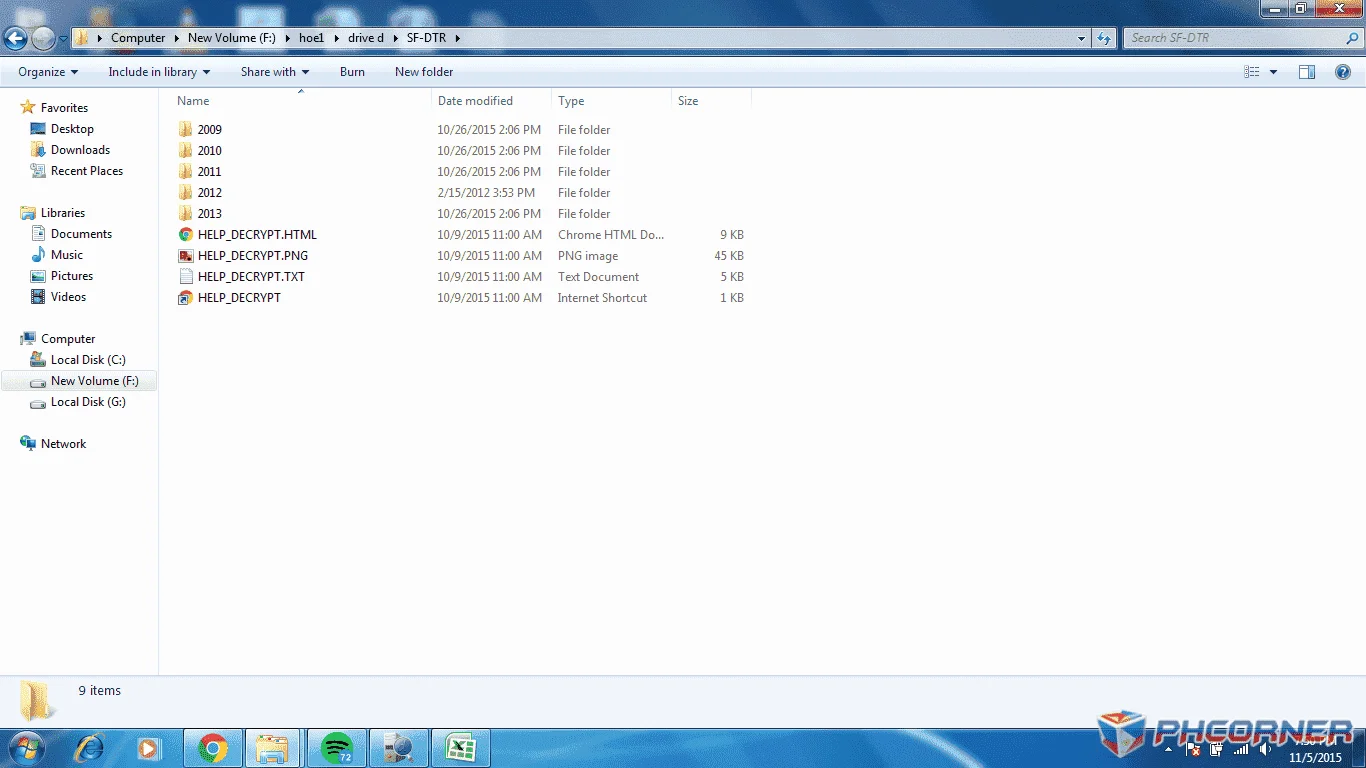Click the 45 KB size cell
1366x768 pixels.
(x=728, y=256)
